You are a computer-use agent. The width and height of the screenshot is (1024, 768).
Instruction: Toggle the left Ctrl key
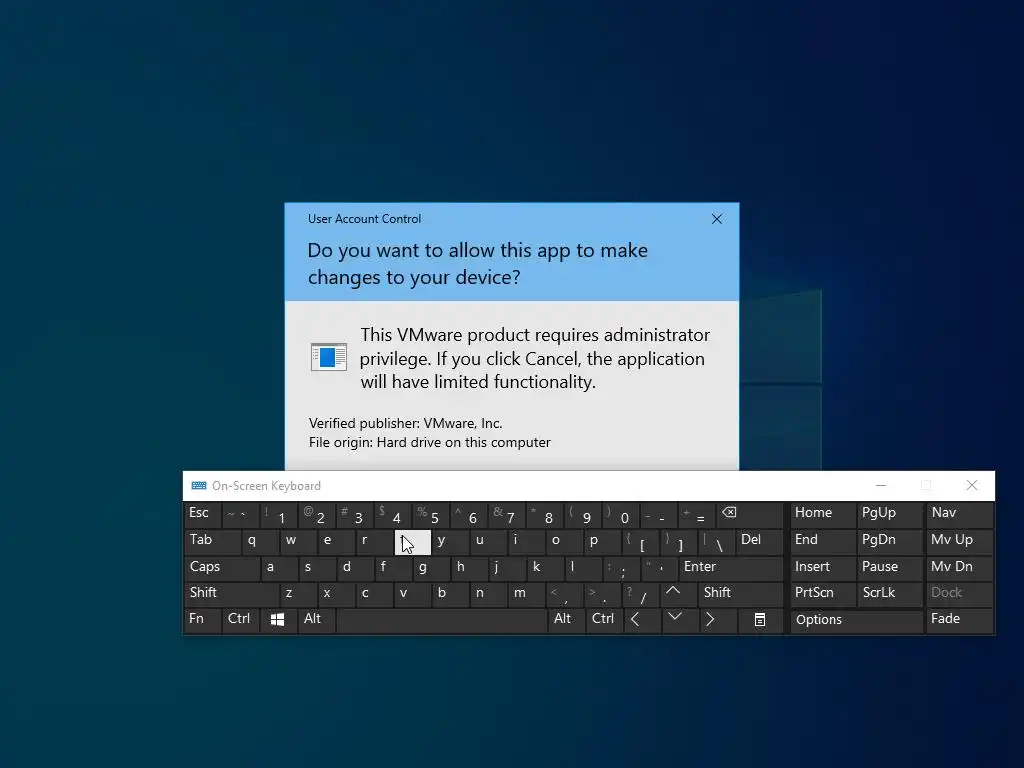coord(239,620)
